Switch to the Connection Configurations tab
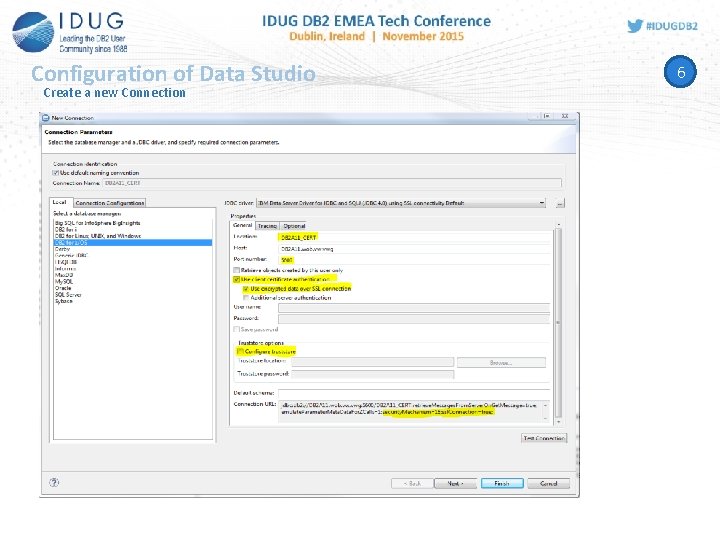This screenshot has height=540, width=720. click(x=110, y=202)
